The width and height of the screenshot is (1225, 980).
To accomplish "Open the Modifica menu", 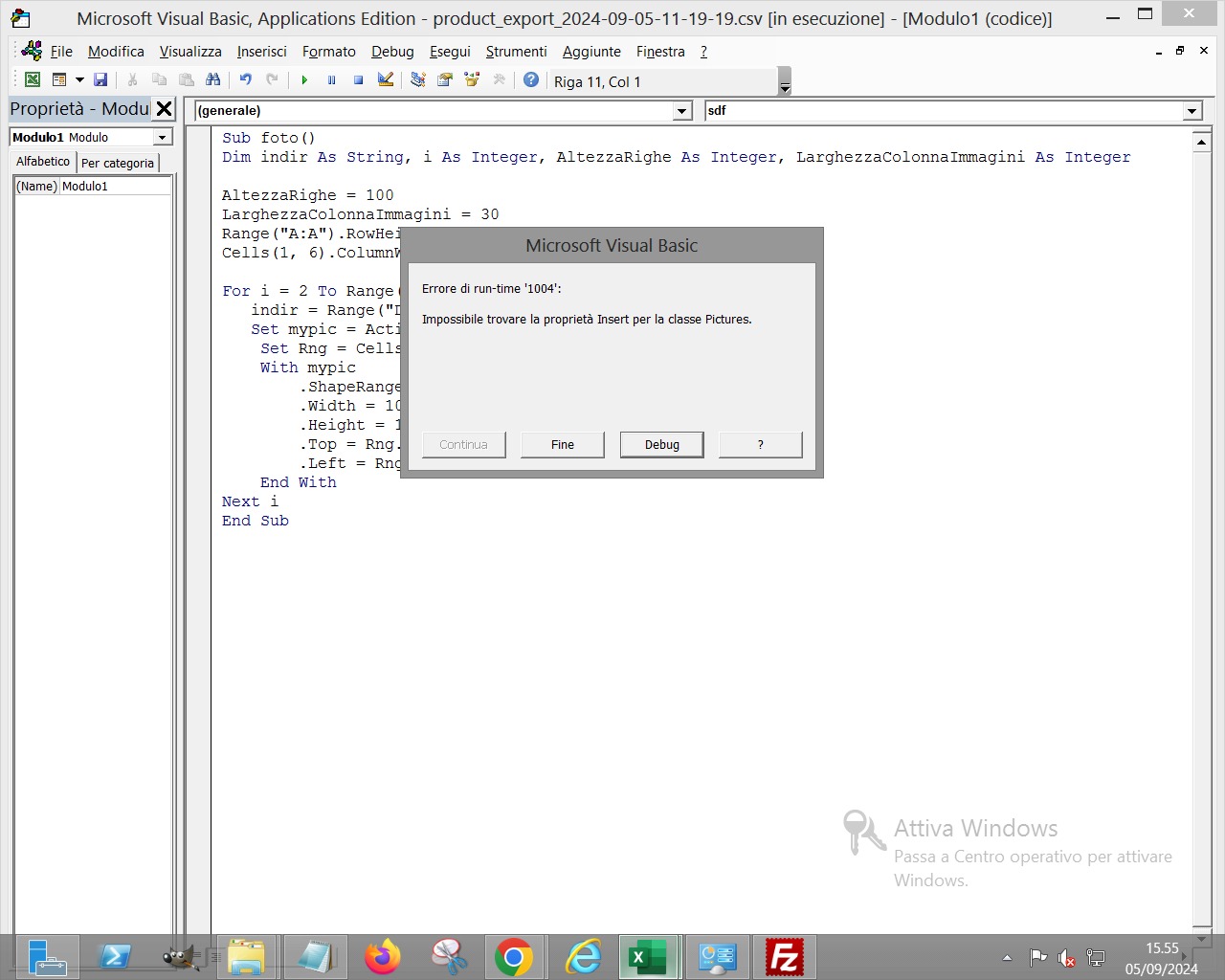I will click(116, 52).
